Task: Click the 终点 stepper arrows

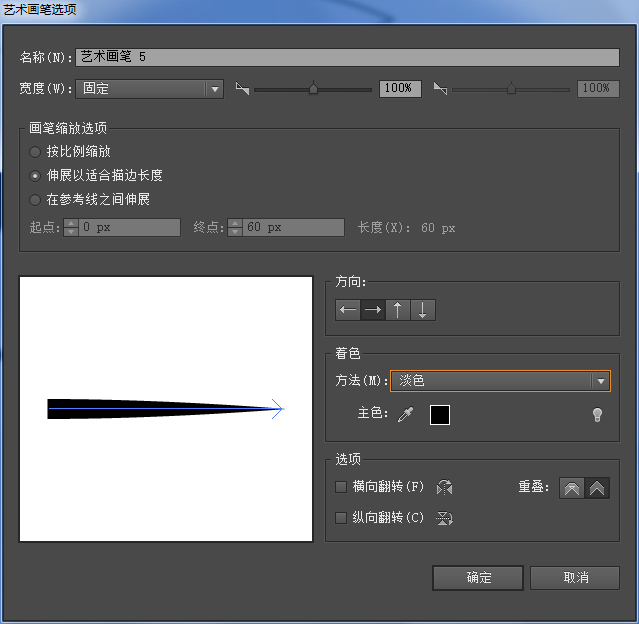Action: (235, 227)
